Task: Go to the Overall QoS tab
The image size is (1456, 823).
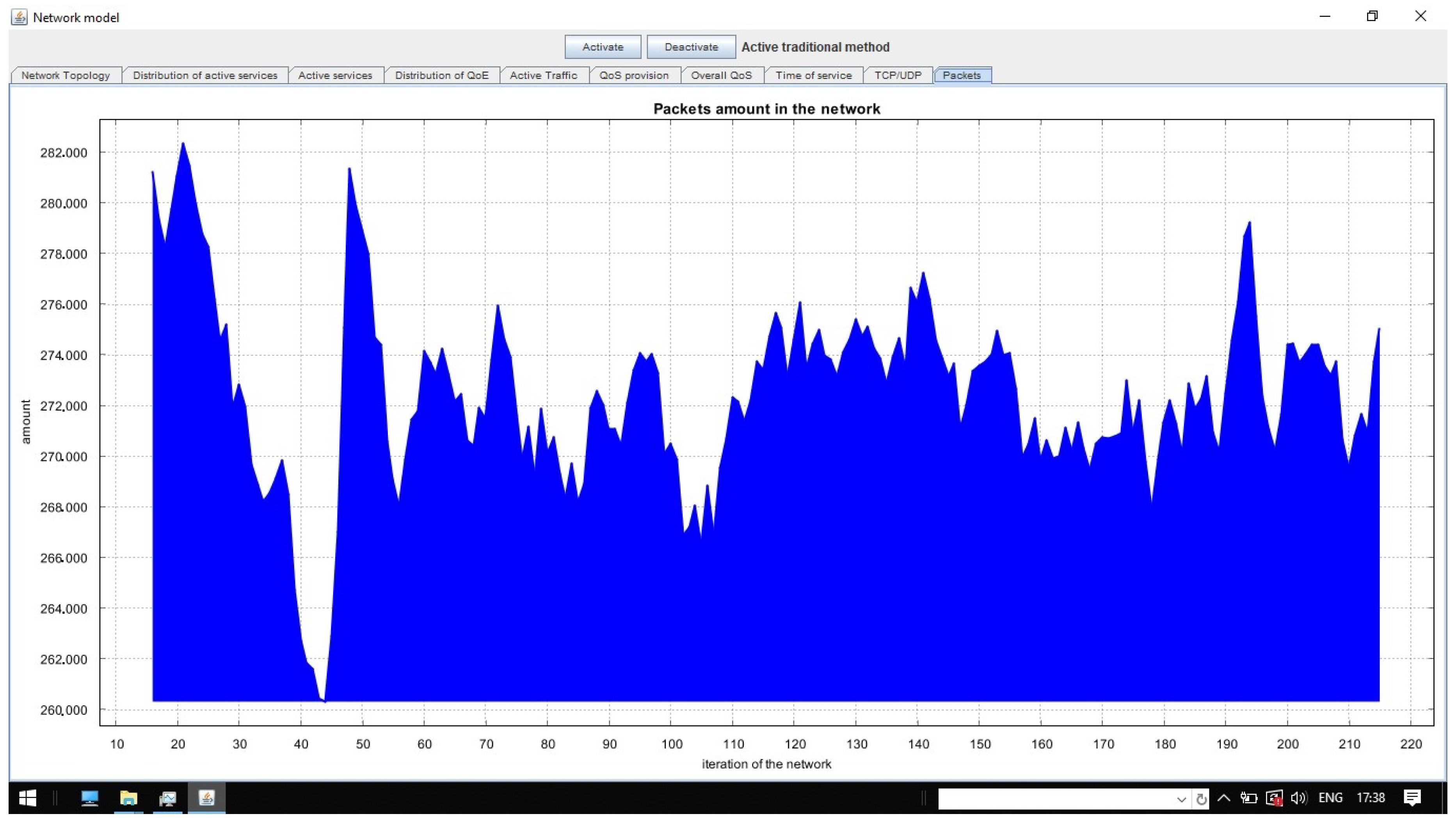Action: point(721,75)
